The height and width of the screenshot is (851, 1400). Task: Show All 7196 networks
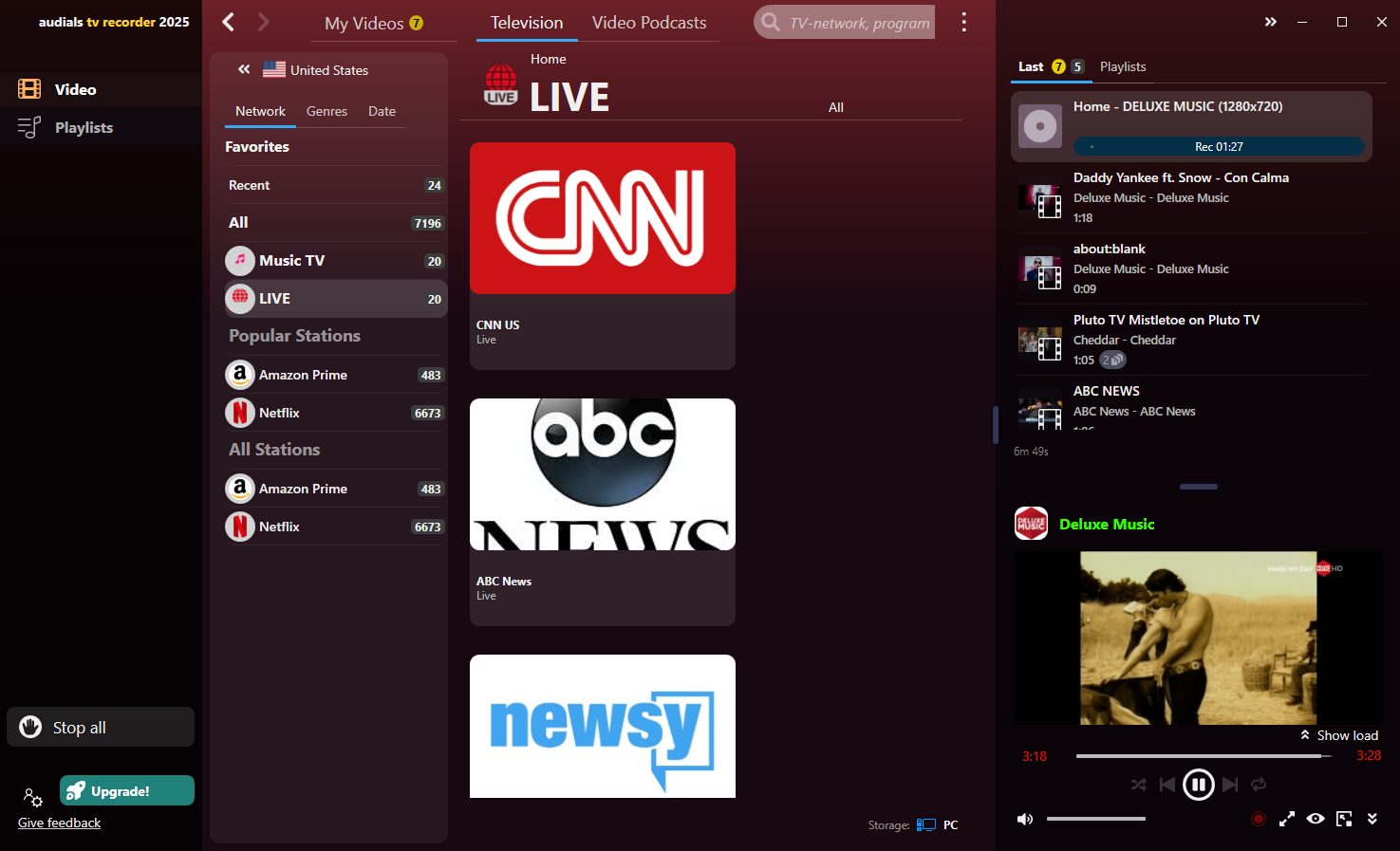coord(335,223)
